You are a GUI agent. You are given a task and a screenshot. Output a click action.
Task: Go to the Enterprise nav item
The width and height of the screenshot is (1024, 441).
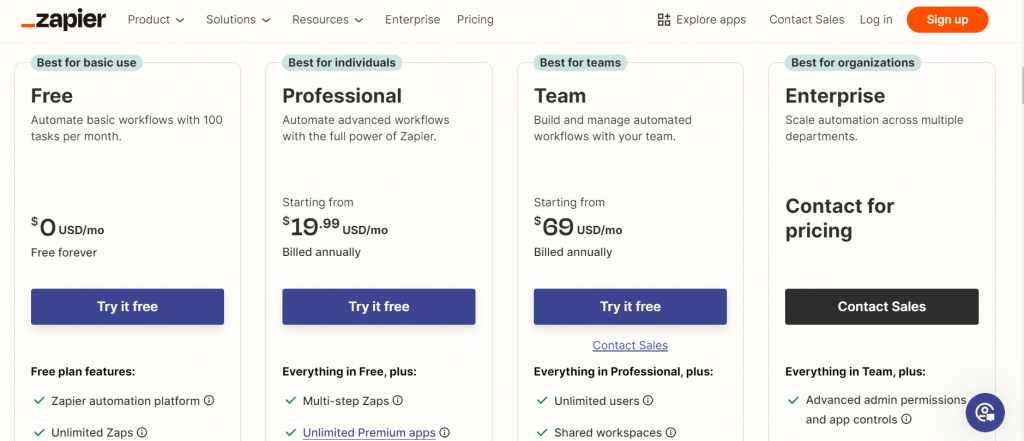tap(412, 20)
